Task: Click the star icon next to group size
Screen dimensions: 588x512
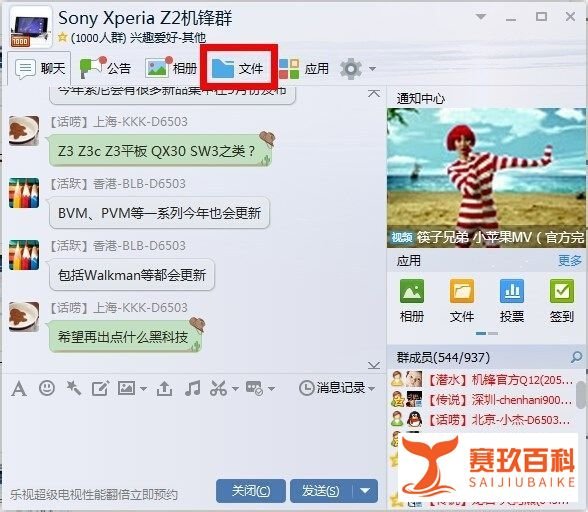Action: tap(63, 37)
